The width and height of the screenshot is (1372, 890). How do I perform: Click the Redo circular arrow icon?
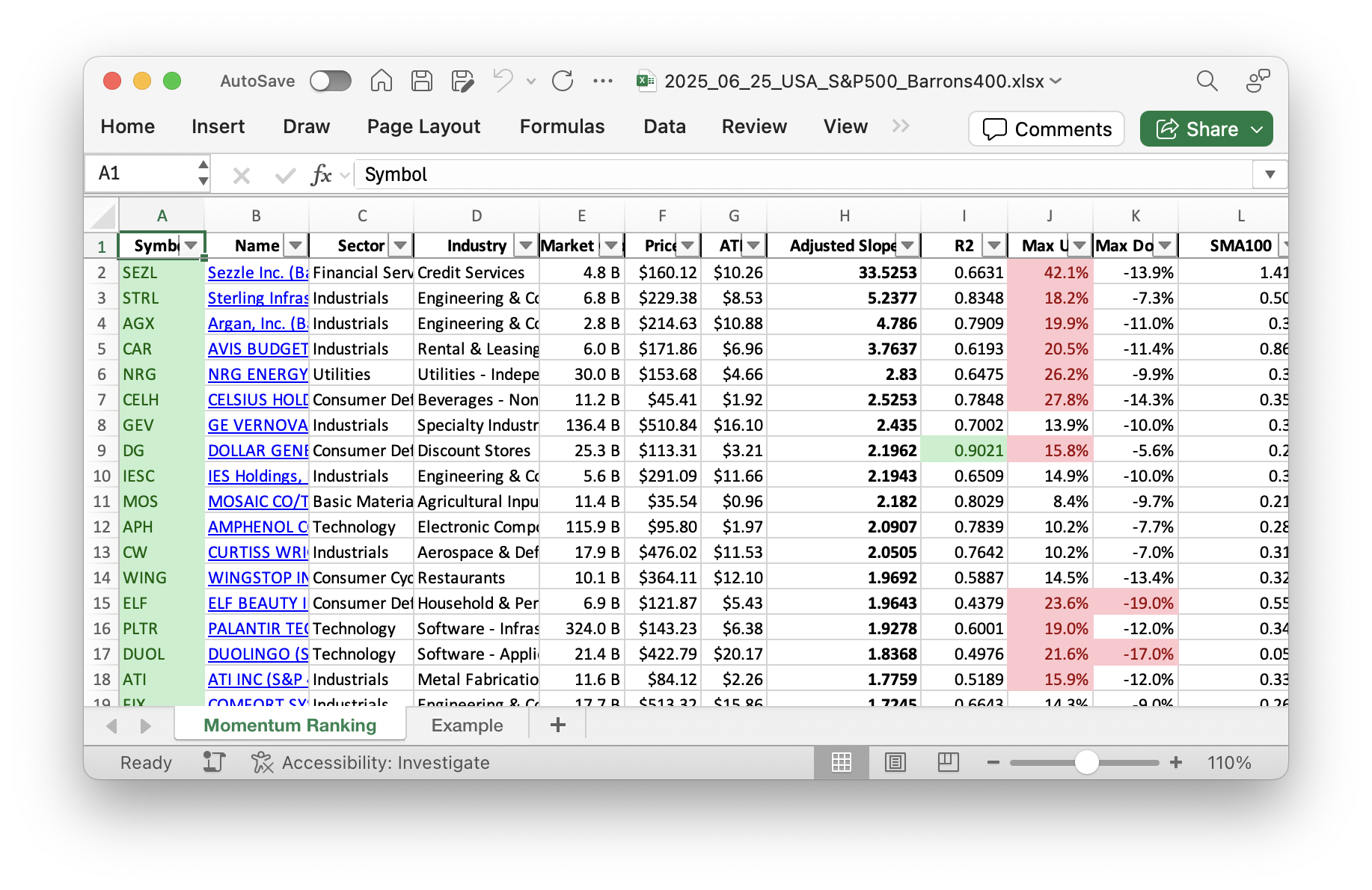tap(563, 81)
